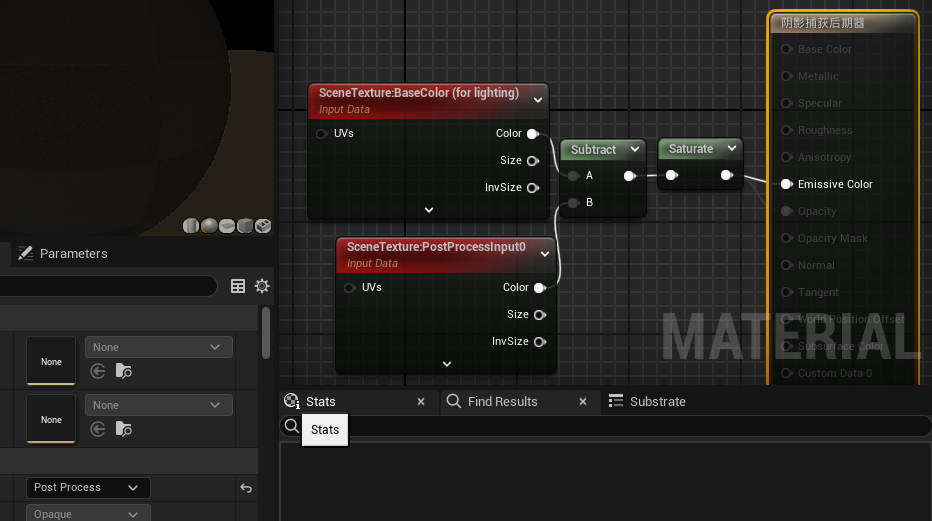Use selected asset for first None slot
The width and height of the screenshot is (932, 521).
coord(98,371)
